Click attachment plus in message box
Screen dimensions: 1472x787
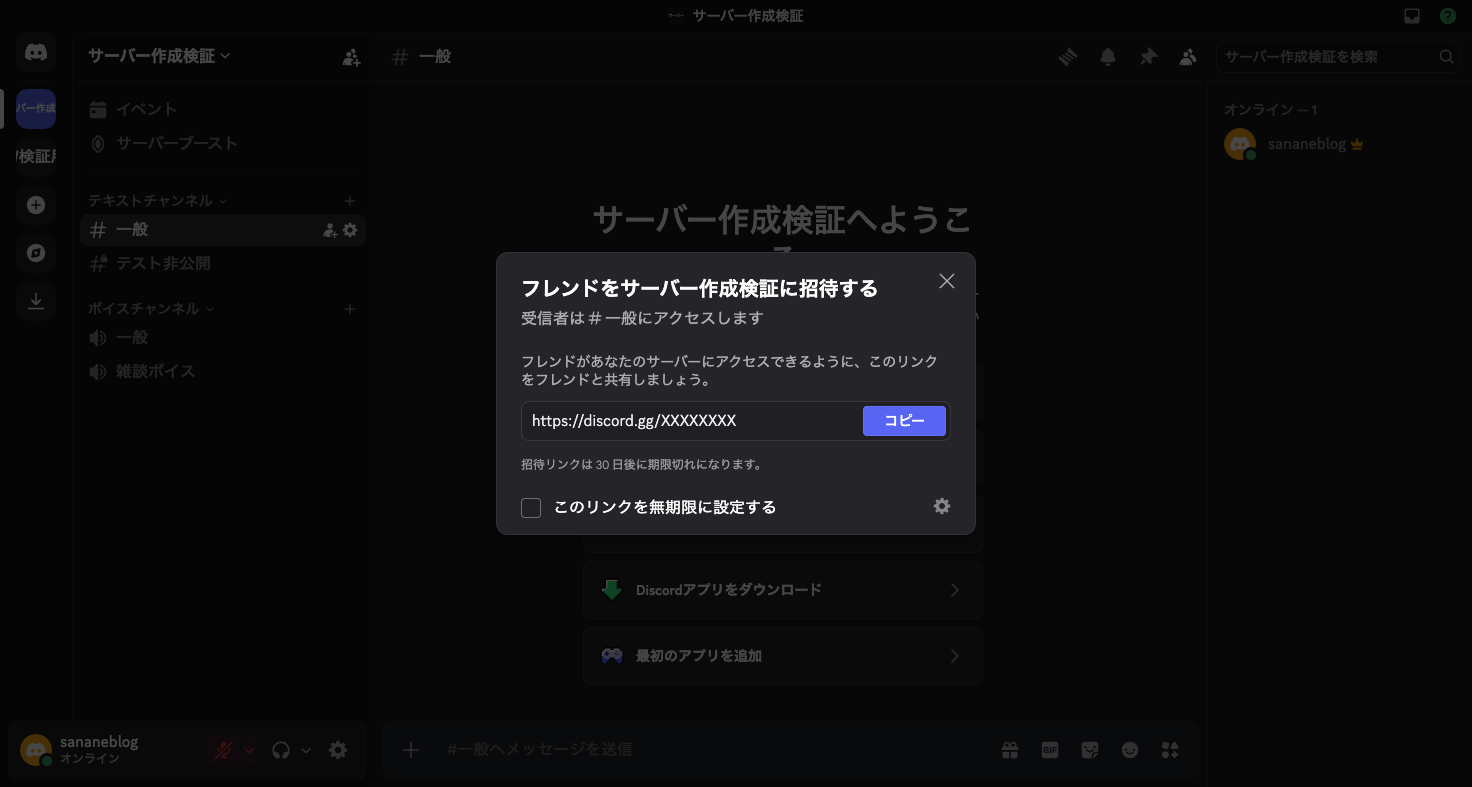(411, 750)
